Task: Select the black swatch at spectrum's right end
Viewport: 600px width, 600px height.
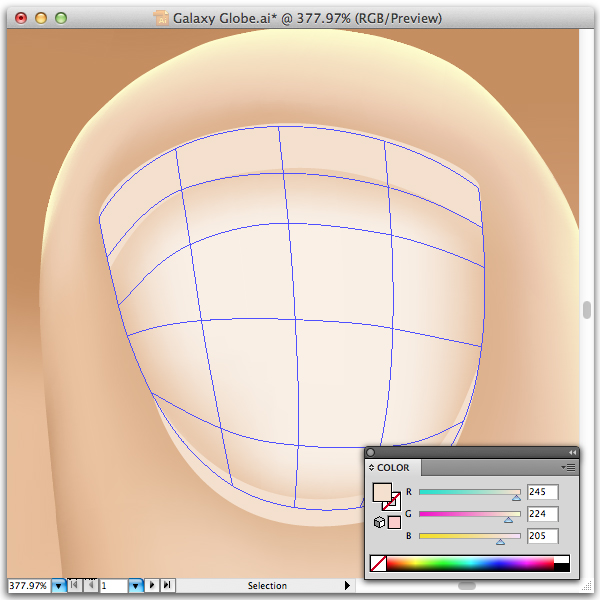Action: (x=561, y=567)
